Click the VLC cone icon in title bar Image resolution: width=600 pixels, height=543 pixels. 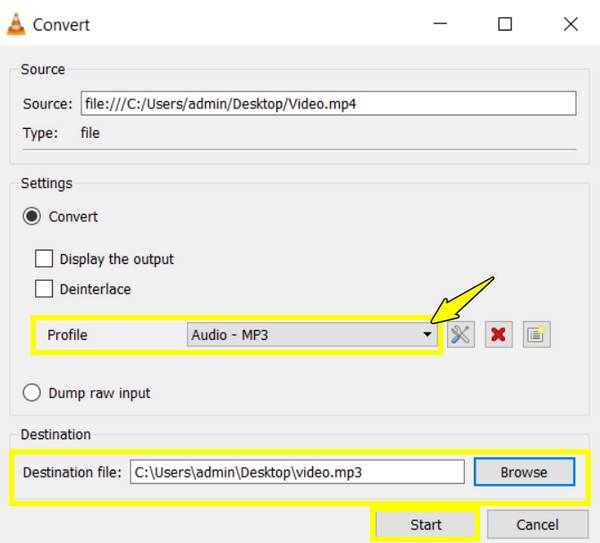[16, 24]
